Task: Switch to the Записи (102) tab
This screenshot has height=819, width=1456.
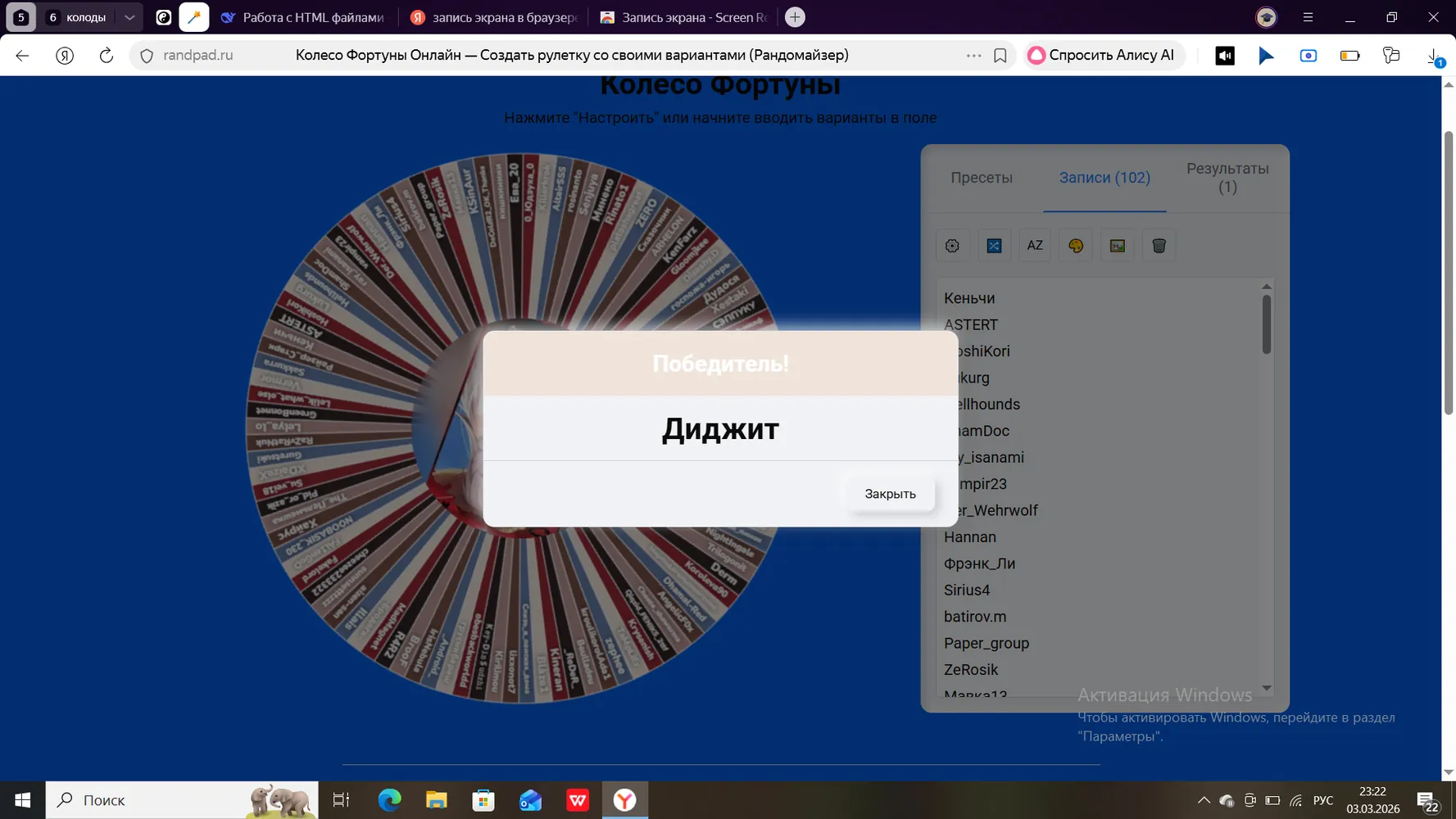Action: 1104,178
